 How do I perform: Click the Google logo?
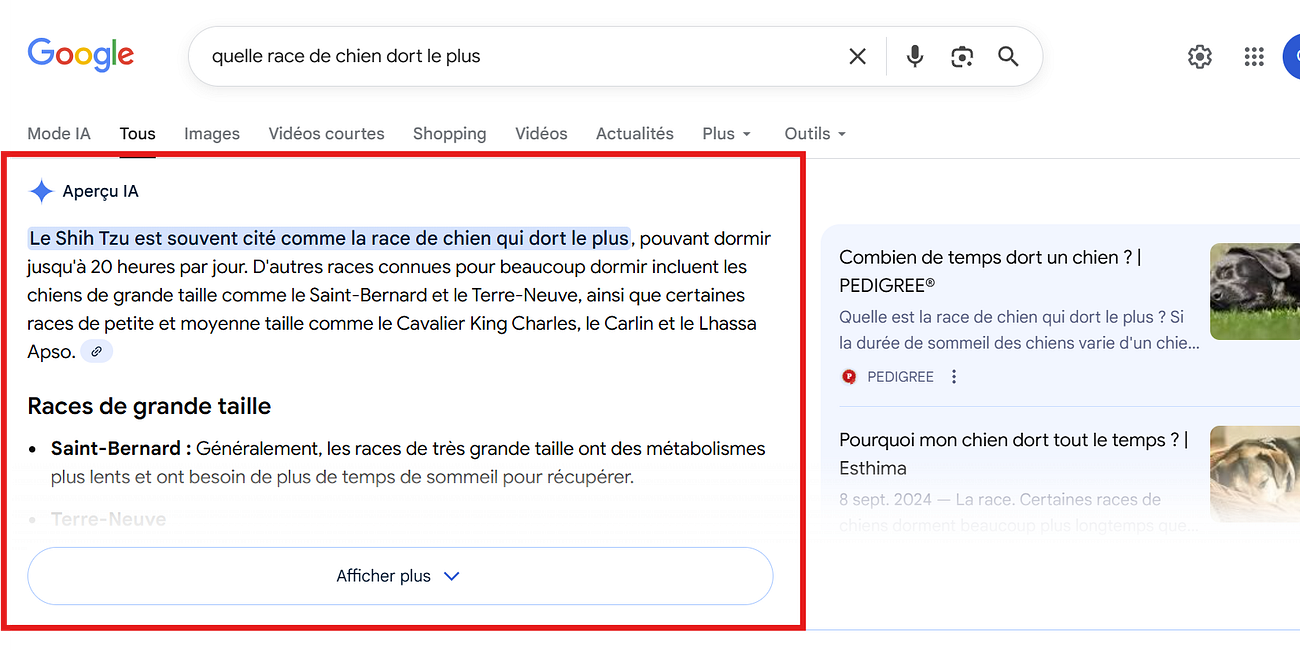click(x=81, y=55)
